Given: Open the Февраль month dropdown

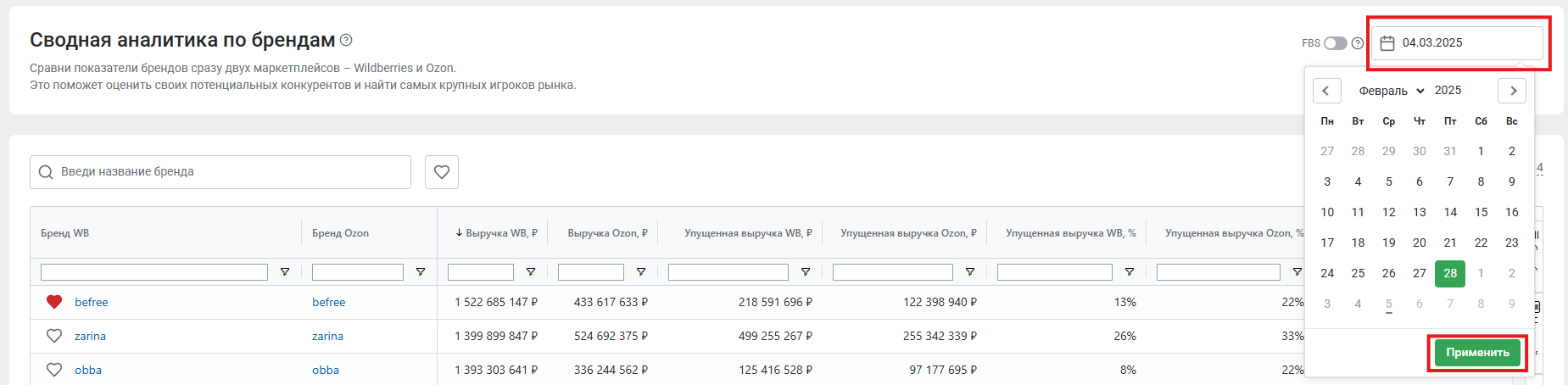Looking at the screenshot, I should coord(1392,91).
